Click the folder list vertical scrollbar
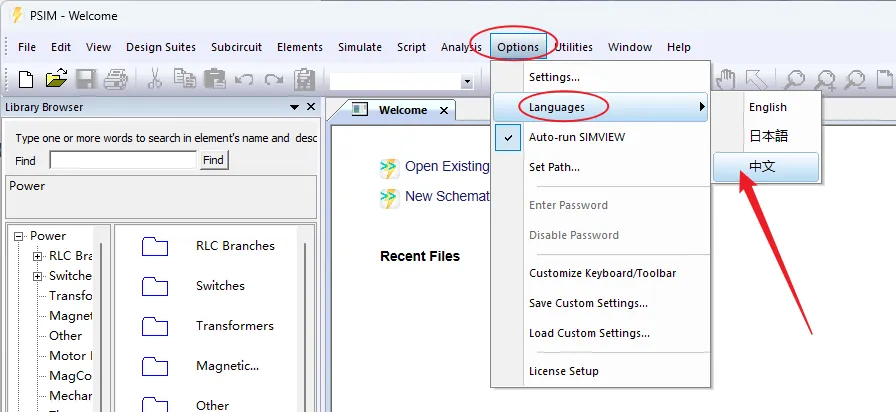896x412 pixels. point(306,320)
